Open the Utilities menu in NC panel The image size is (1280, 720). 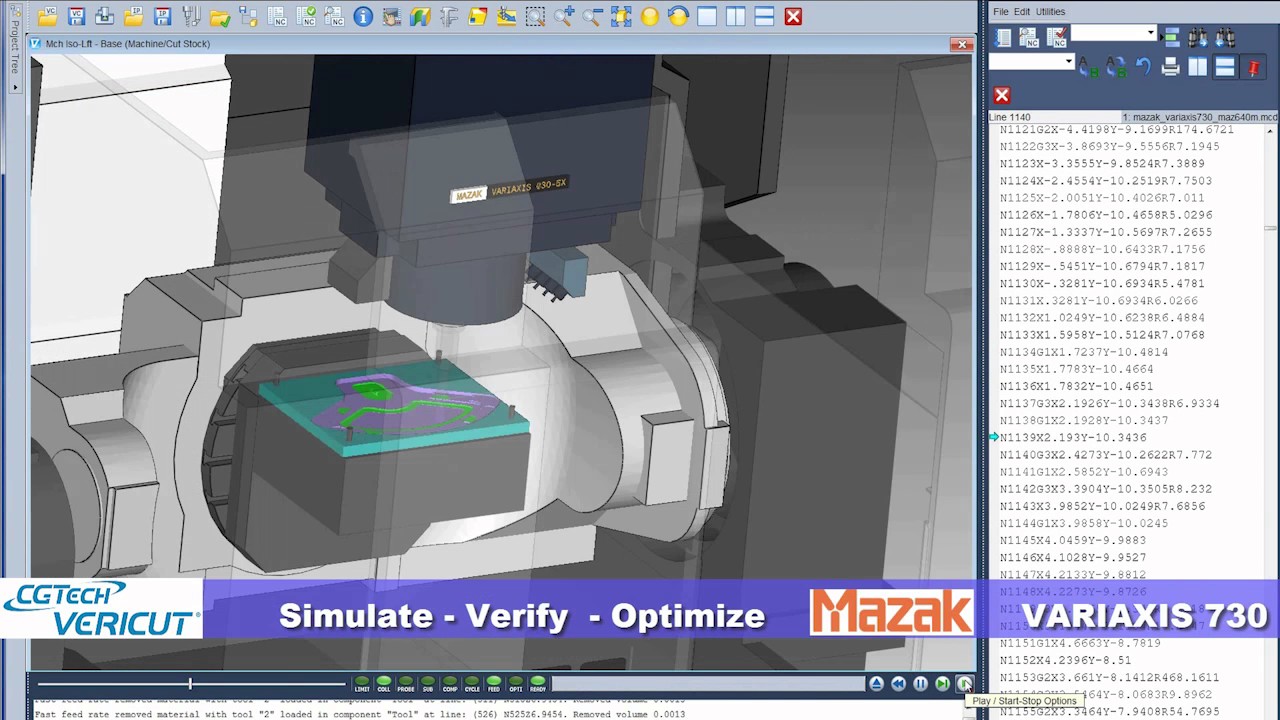(x=1050, y=11)
